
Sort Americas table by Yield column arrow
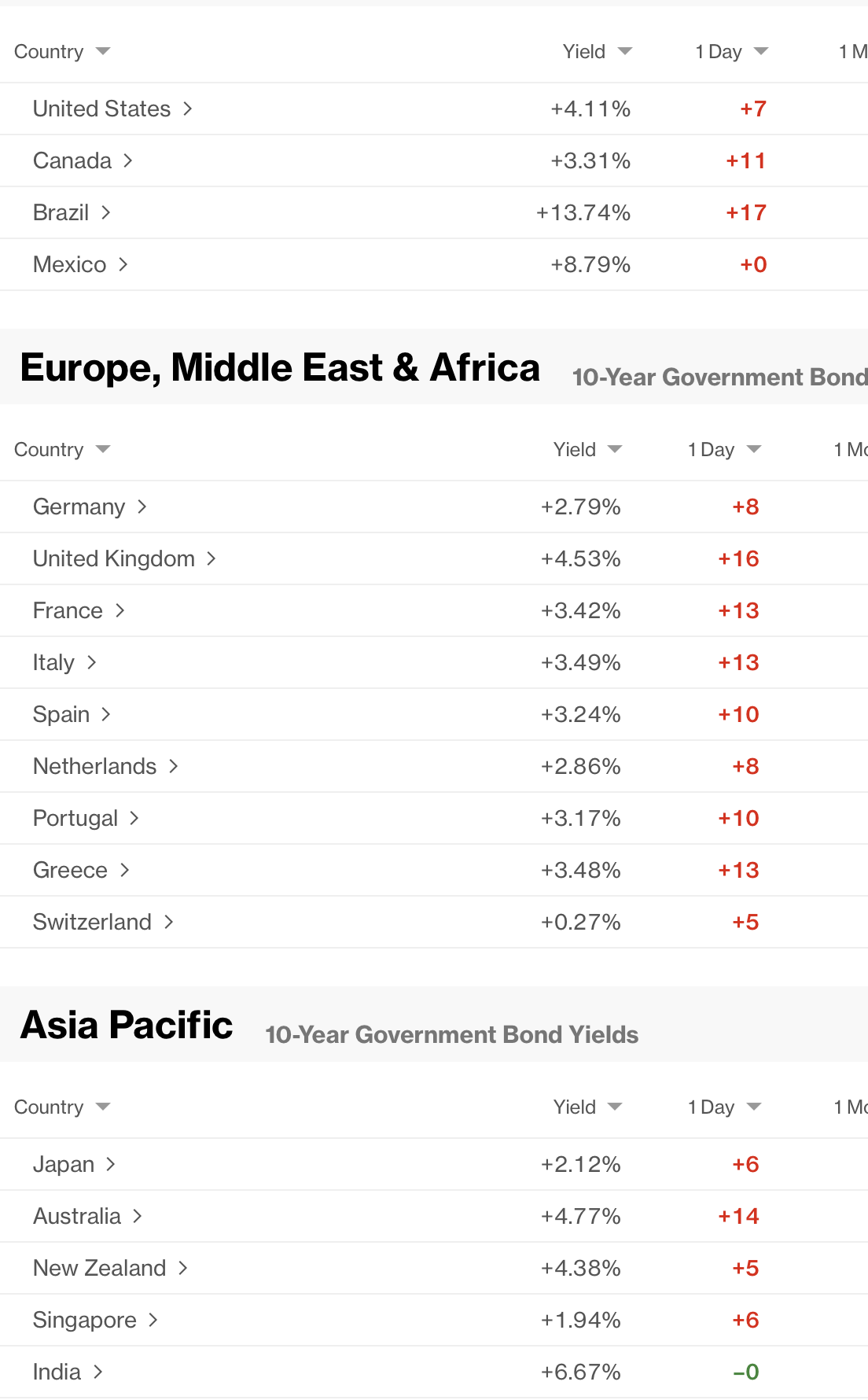pos(625,52)
